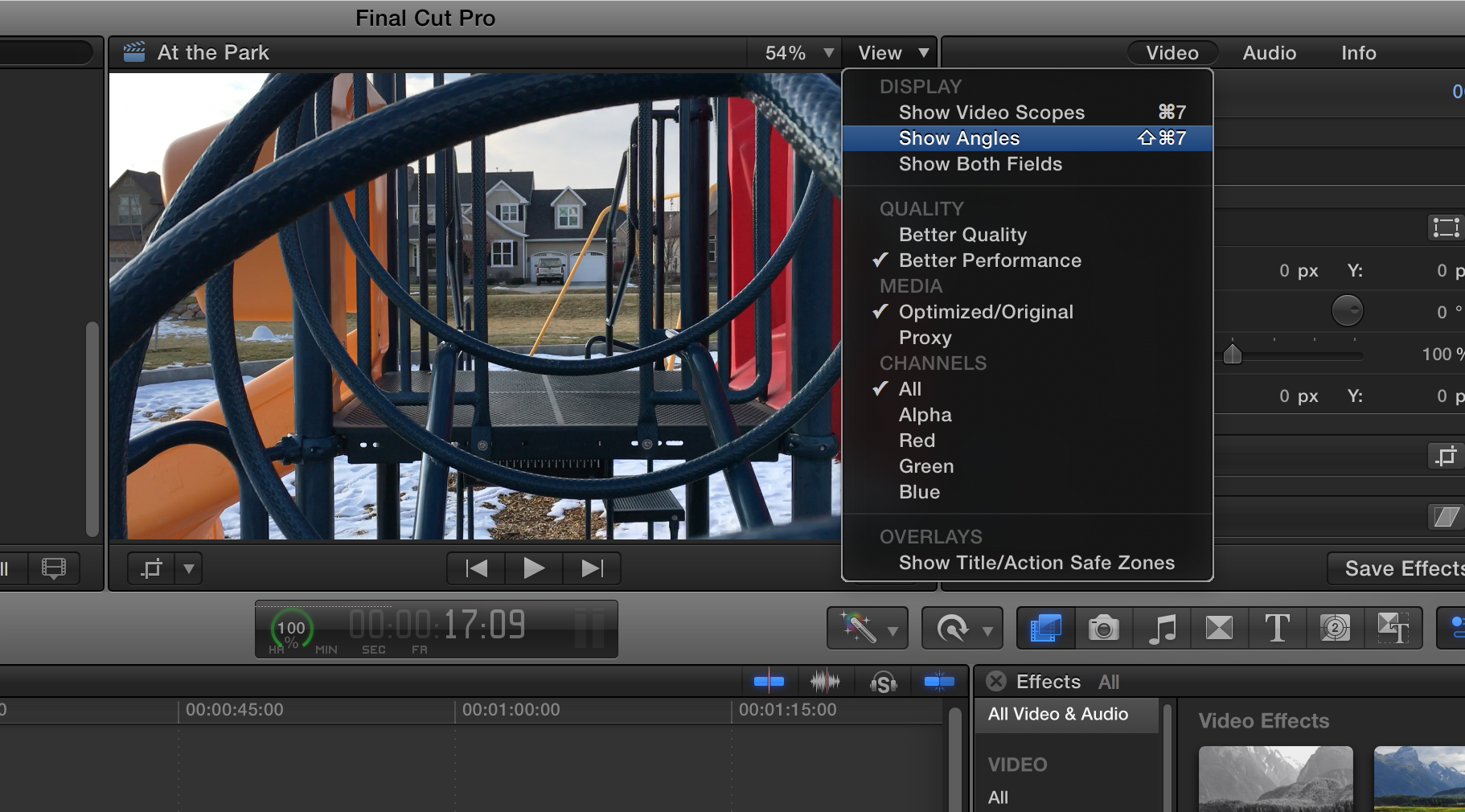Screen dimensions: 1465x812
Task: Adjust the rotation dial control
Action: (1347, 310)
